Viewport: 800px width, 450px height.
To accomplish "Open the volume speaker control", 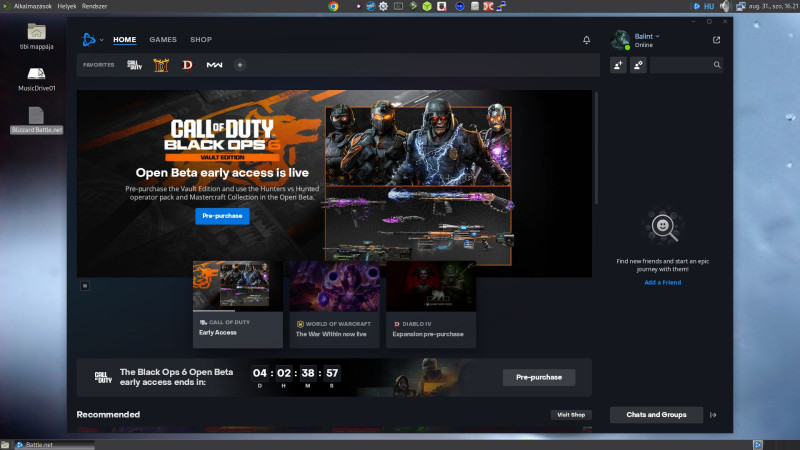I will (x=725, y=6).
